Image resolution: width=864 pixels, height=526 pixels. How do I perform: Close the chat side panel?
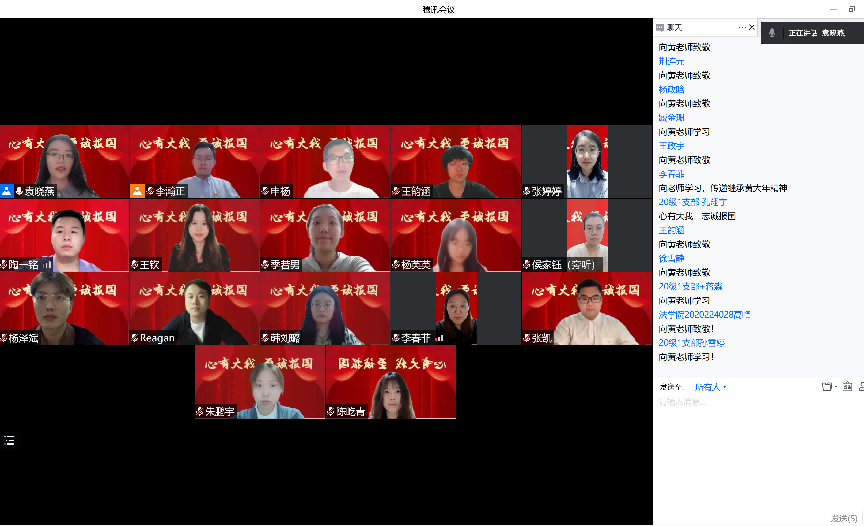coord(752,27)
